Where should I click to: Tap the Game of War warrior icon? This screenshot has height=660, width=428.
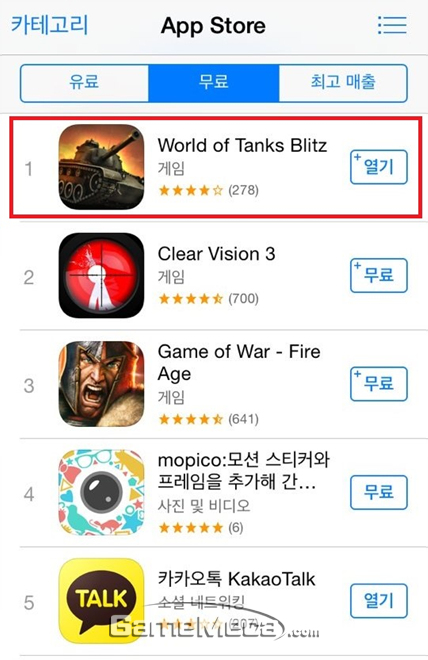coord(101,384)
